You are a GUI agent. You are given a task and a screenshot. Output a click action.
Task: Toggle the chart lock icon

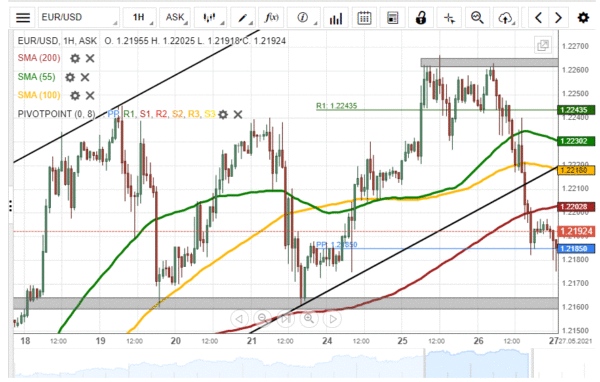(421, 18)
